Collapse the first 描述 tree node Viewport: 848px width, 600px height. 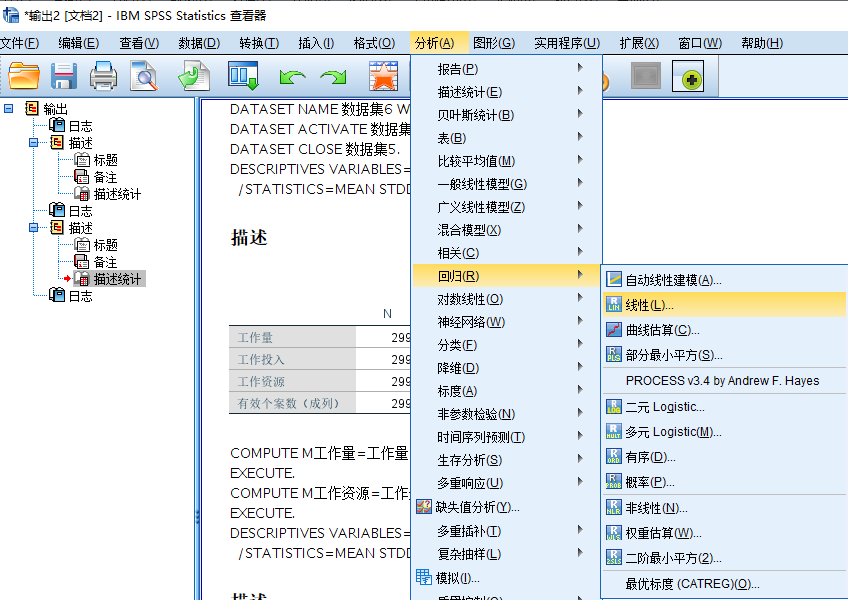(34, 143)
